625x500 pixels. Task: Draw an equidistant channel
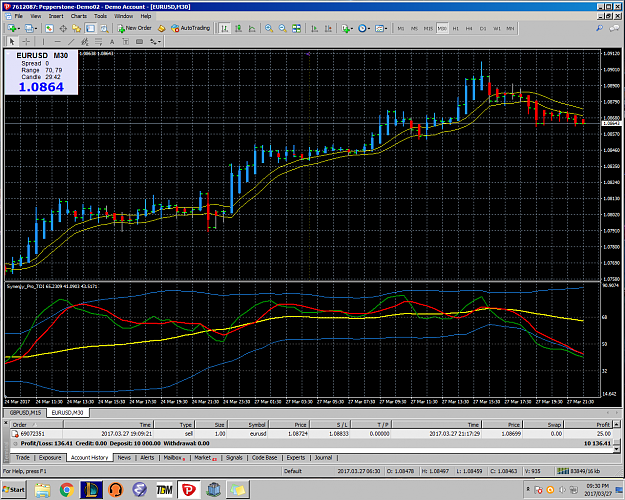[x=85, y=41]
